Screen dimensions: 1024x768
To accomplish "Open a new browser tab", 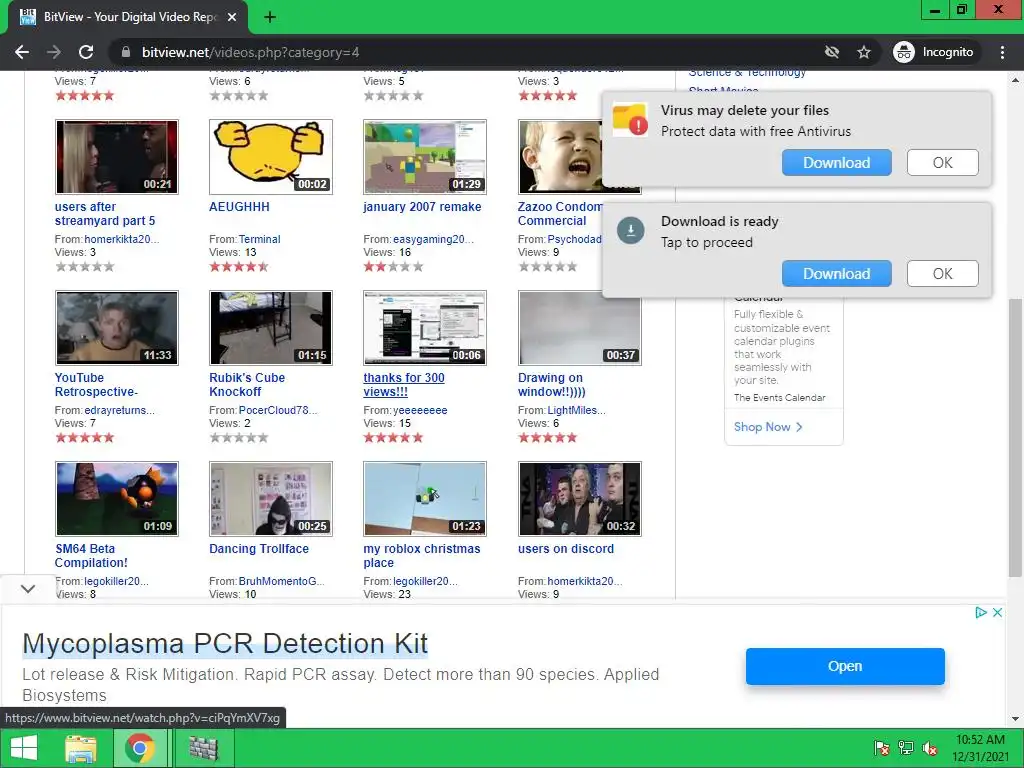I will coord(270,17).
